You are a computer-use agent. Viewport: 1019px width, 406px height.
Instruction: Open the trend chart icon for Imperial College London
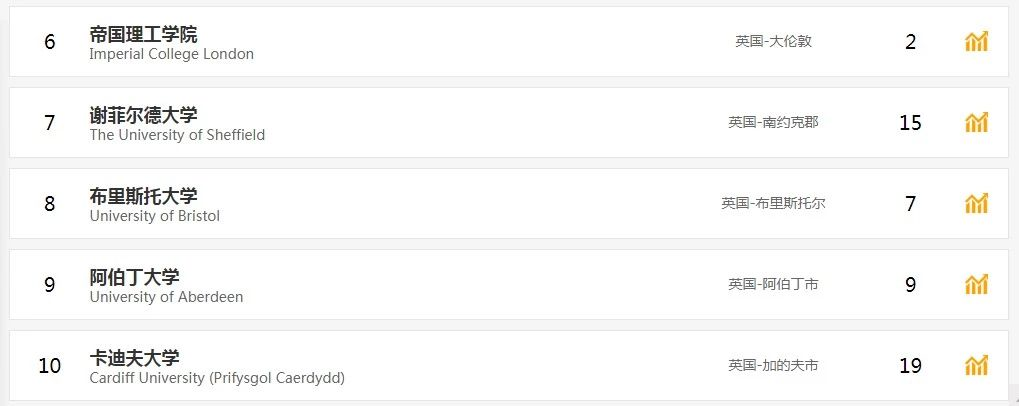tap(976, 41)
